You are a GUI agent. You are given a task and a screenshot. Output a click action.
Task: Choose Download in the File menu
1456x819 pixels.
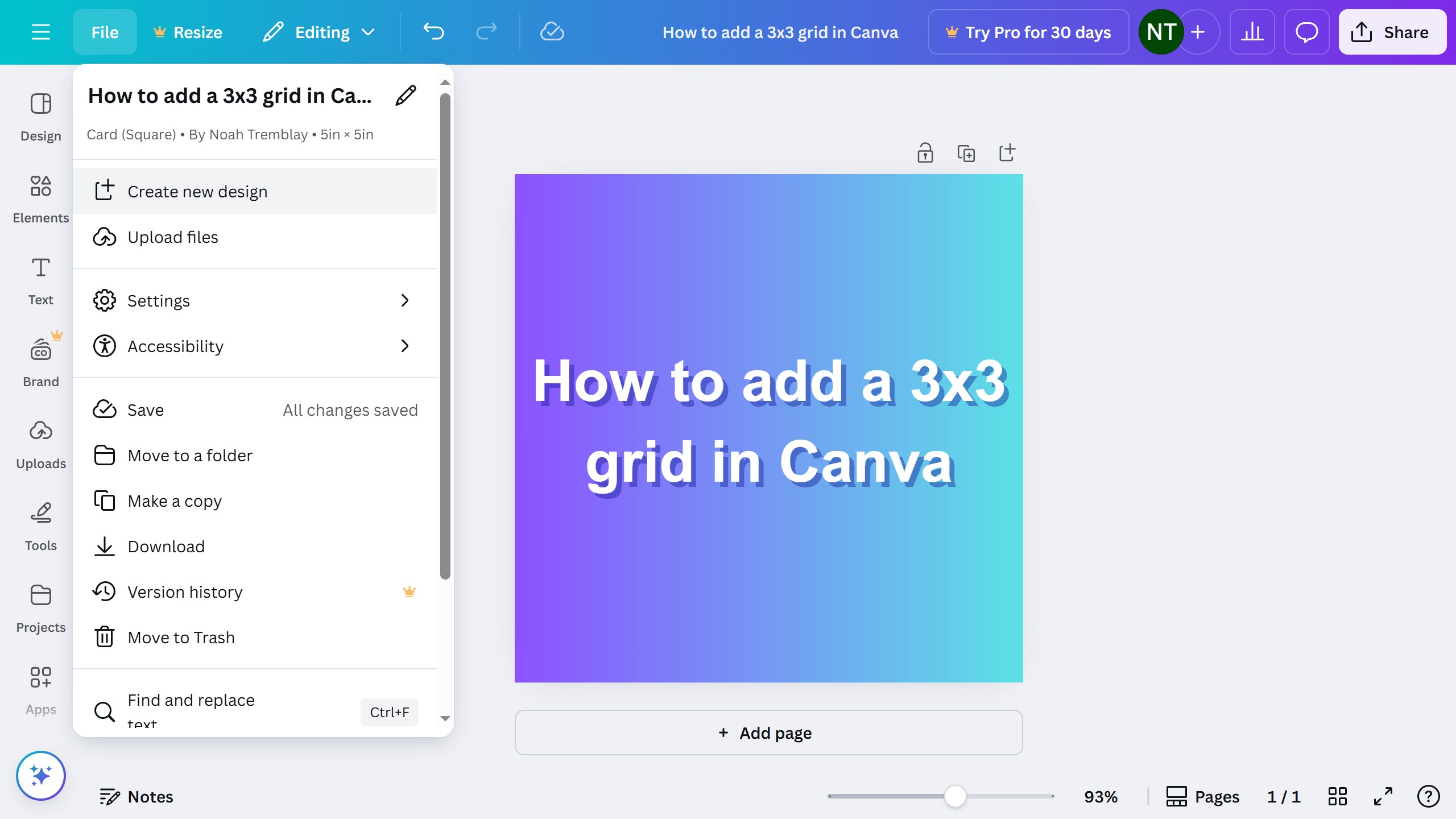point(166,547)
